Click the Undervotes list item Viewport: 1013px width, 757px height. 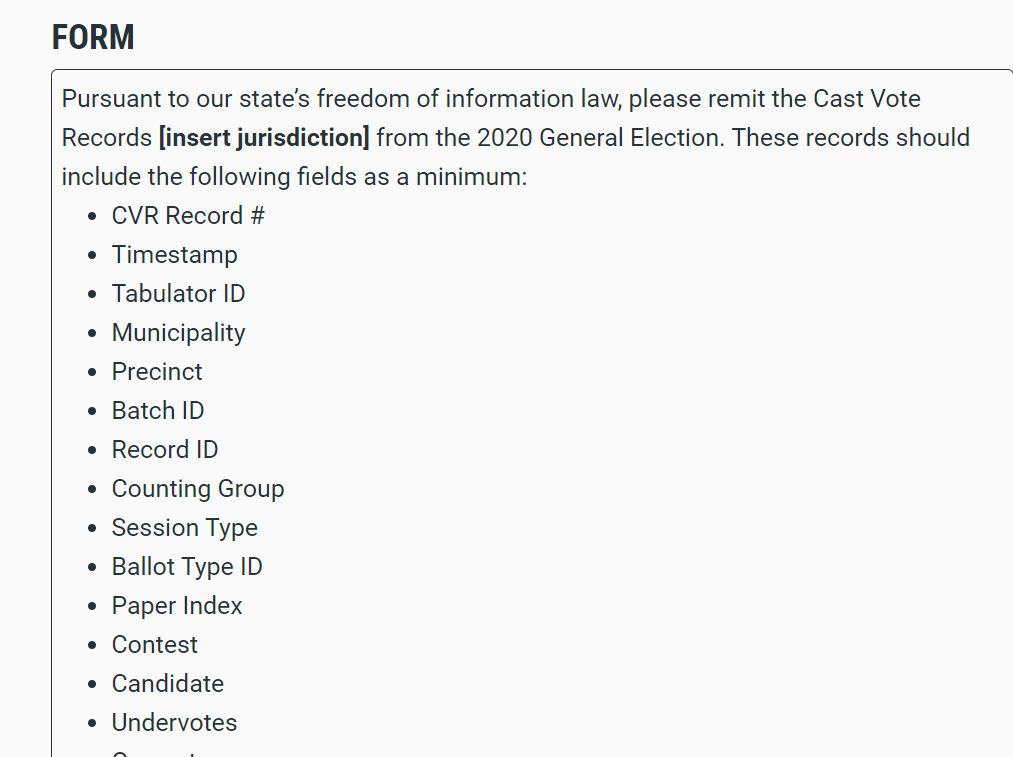tap(174, 723)
